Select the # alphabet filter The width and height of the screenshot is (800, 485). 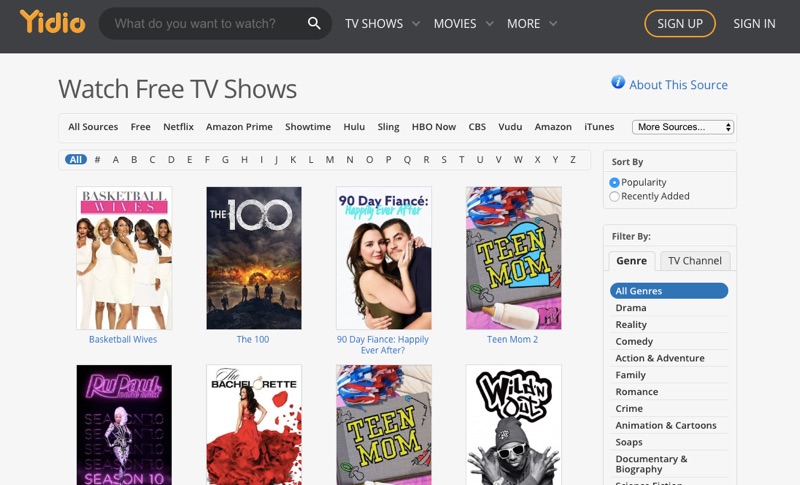97,160
